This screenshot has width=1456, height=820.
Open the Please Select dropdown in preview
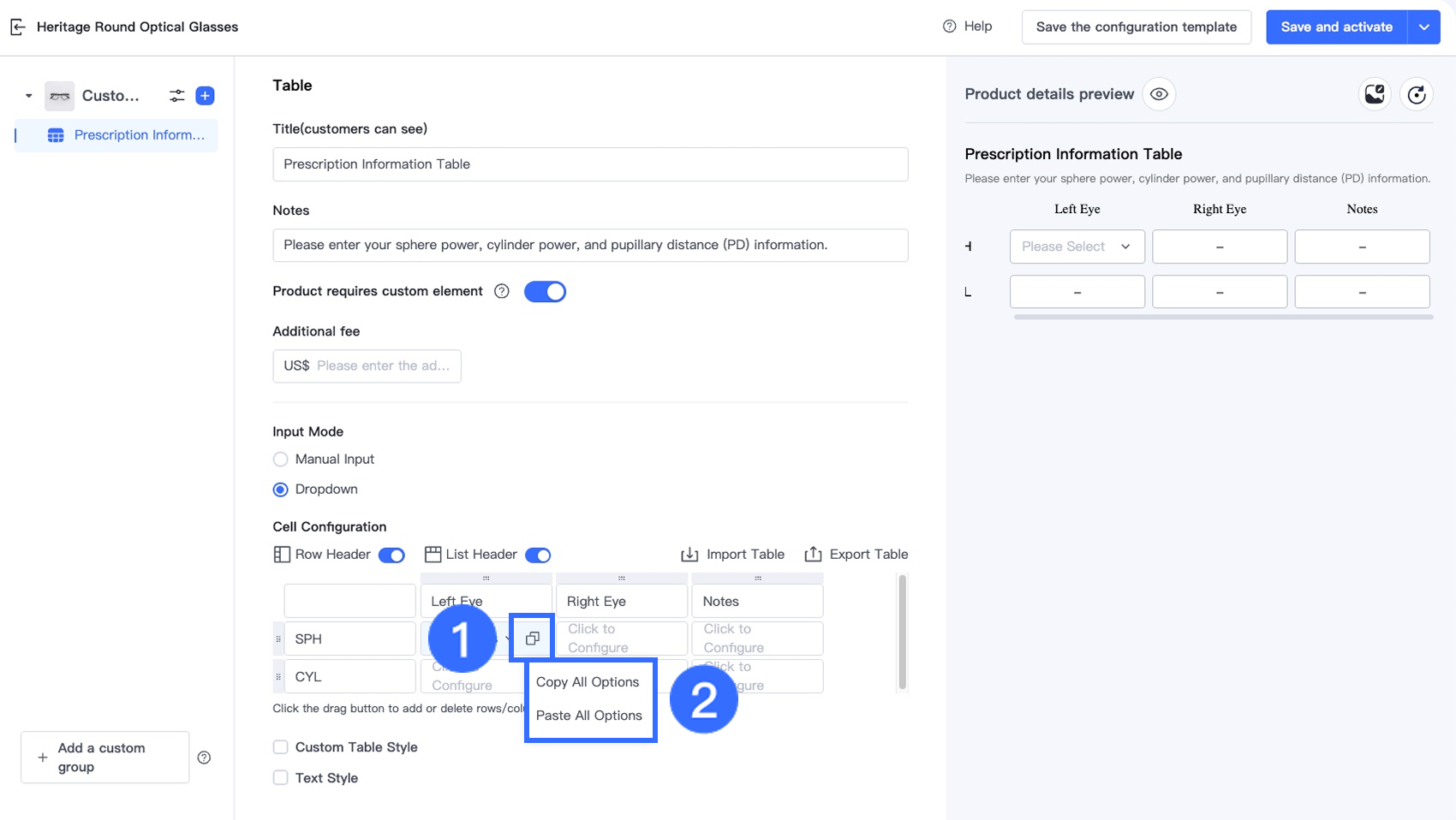1077,247
